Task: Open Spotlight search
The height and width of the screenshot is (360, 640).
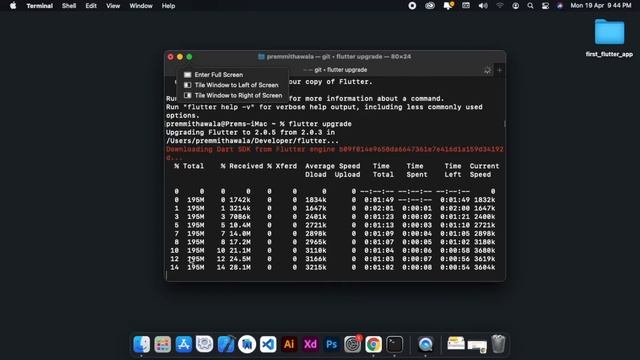Action: click(530, 6)
